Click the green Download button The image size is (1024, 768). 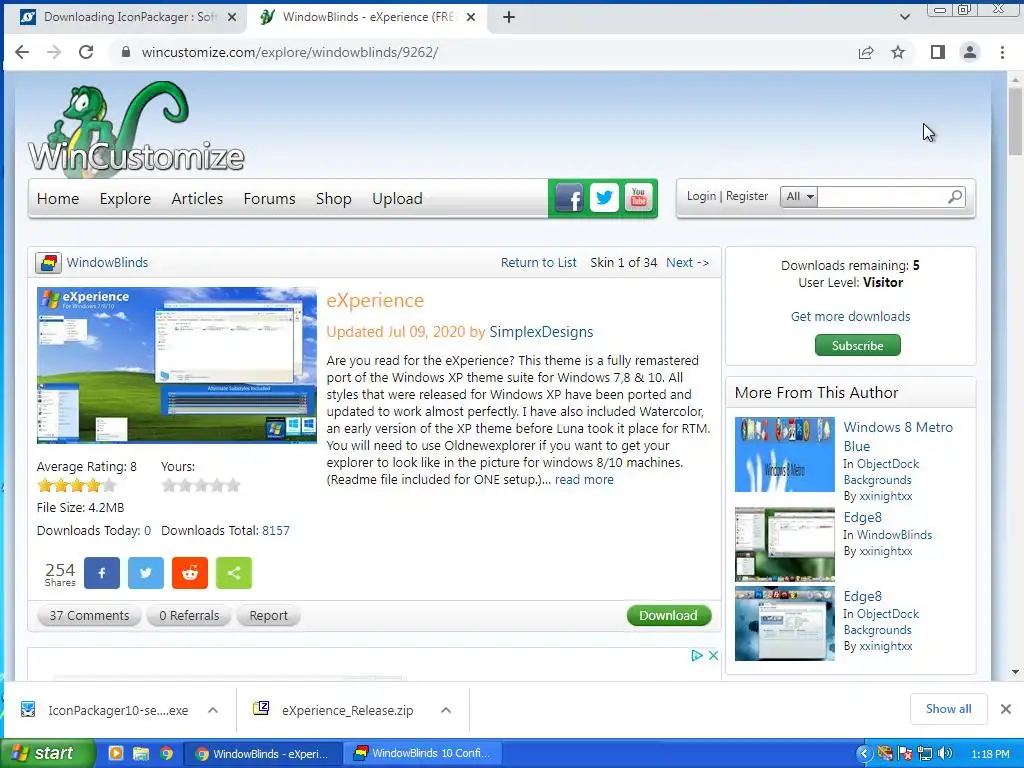669,615
